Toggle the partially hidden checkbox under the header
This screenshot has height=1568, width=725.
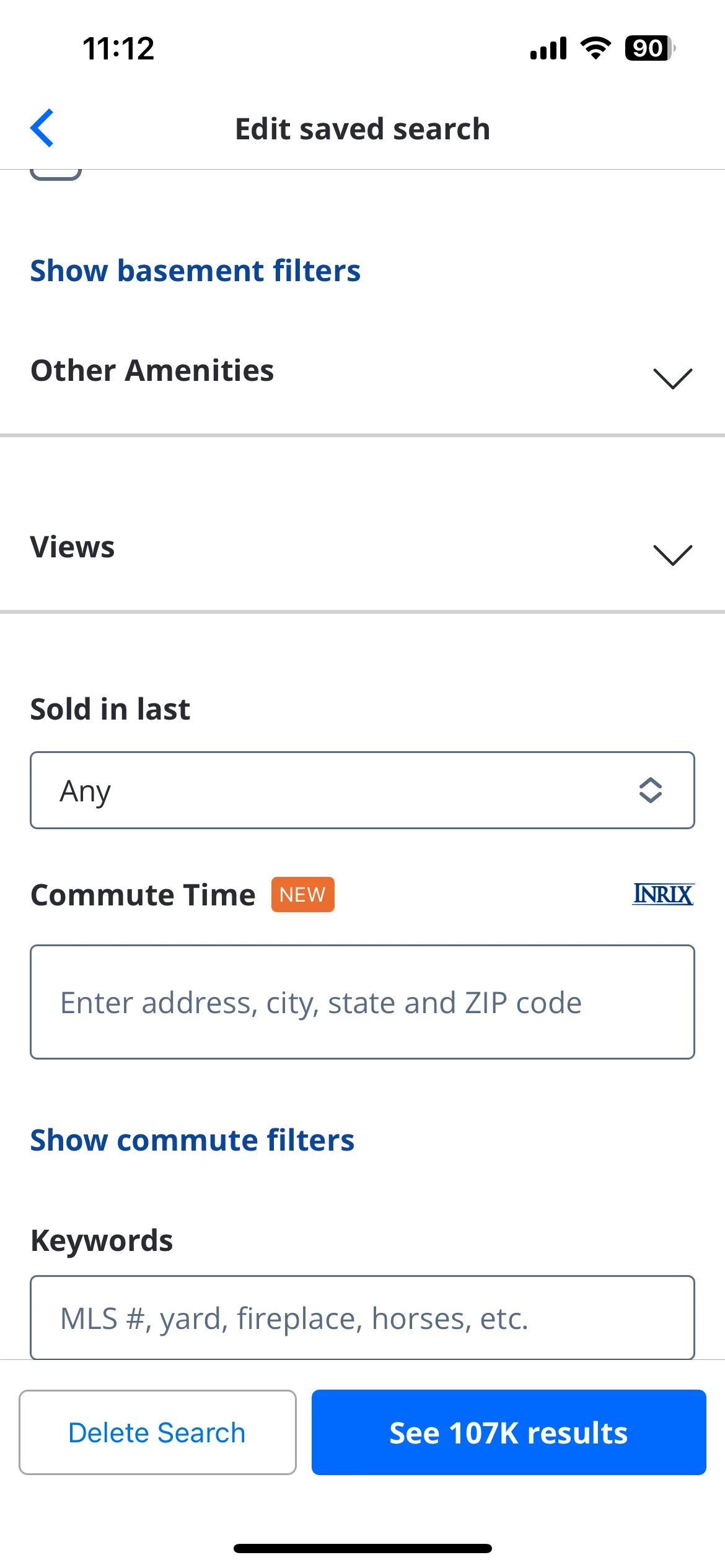tap(56, 174)
